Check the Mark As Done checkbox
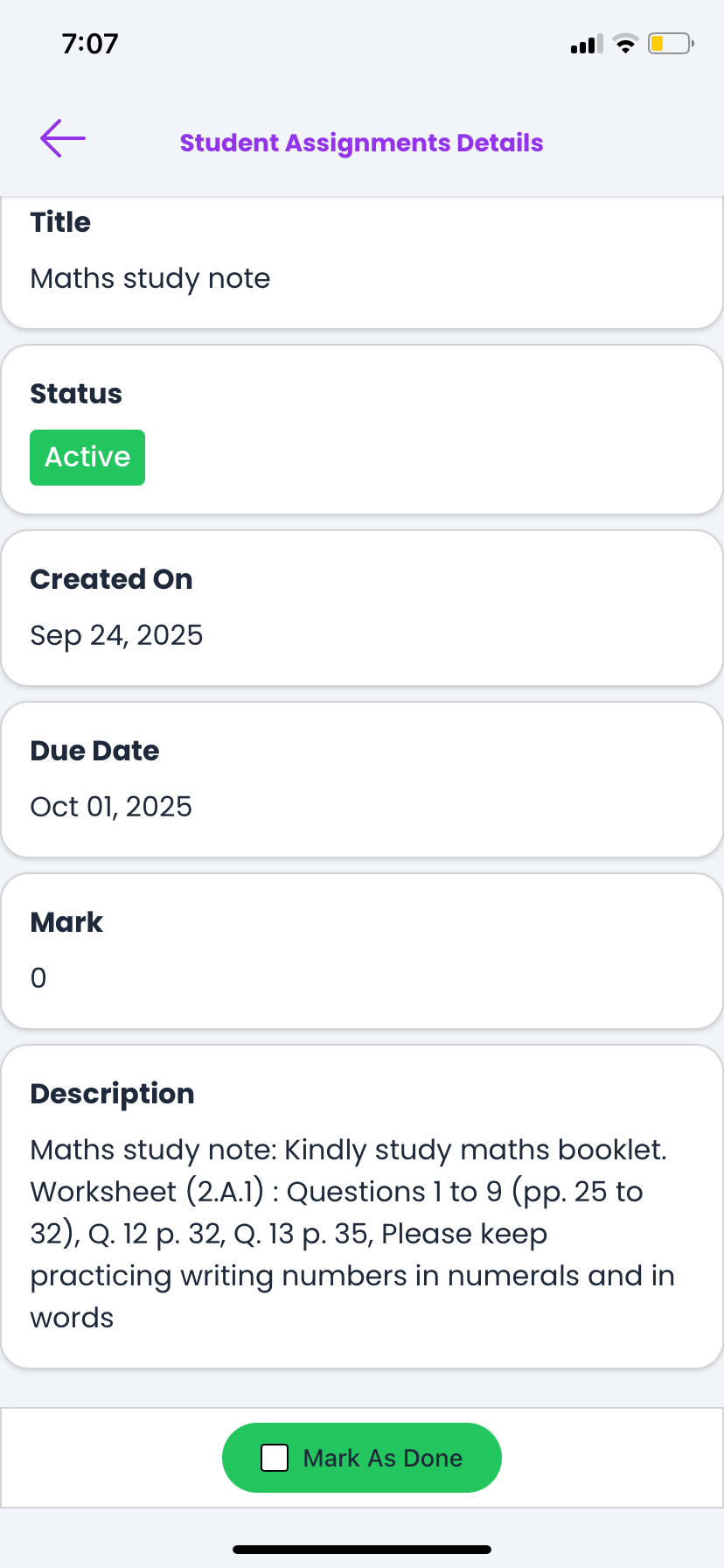 (275, 1458)
